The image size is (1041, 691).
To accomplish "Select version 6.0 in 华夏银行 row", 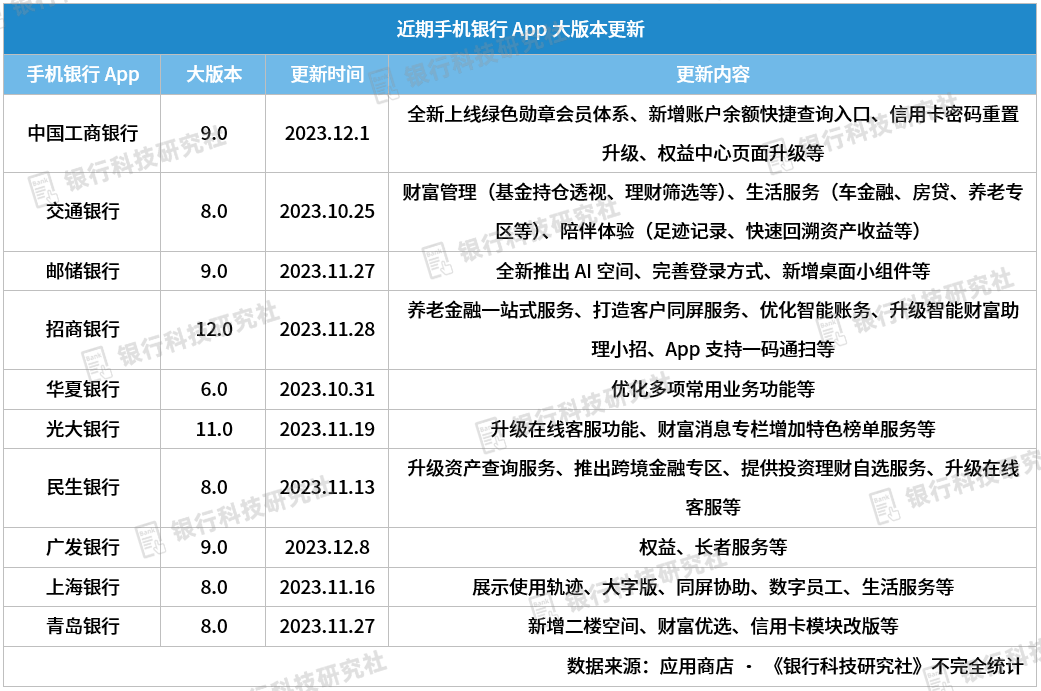I will coord(214,389).
